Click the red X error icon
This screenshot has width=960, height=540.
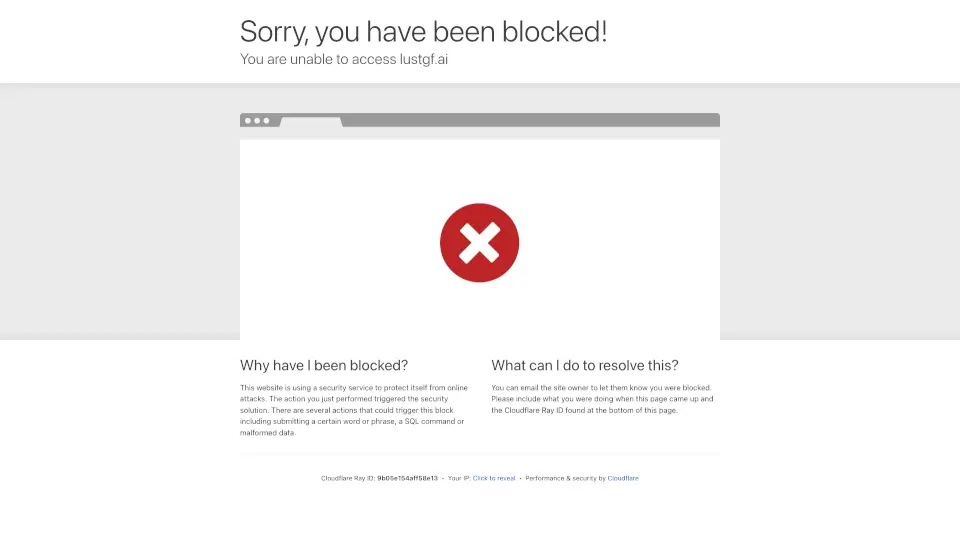pyautogui.click(x=479, y=242)
